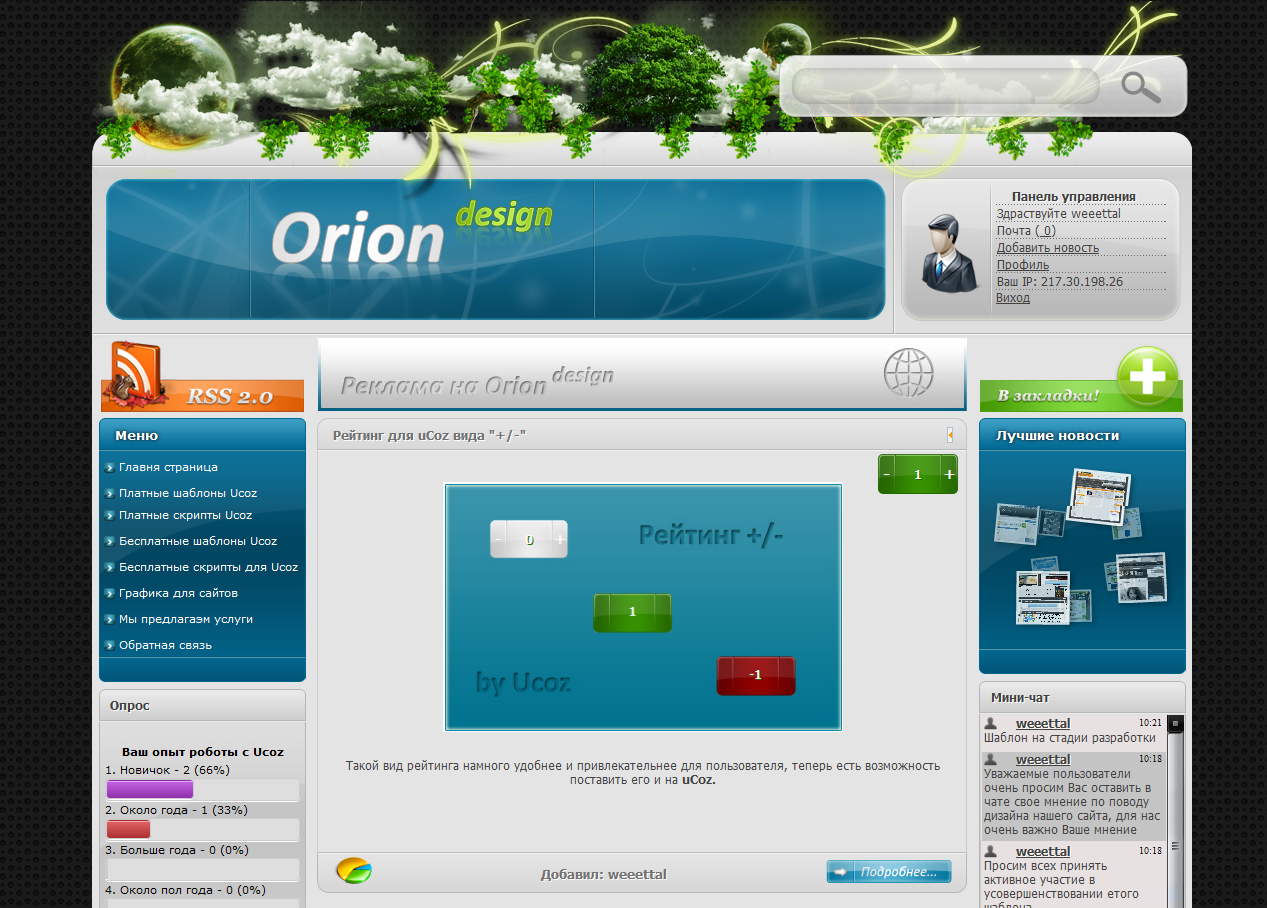Click the 10:21 chat timestamp

[x=1150, y=722]
